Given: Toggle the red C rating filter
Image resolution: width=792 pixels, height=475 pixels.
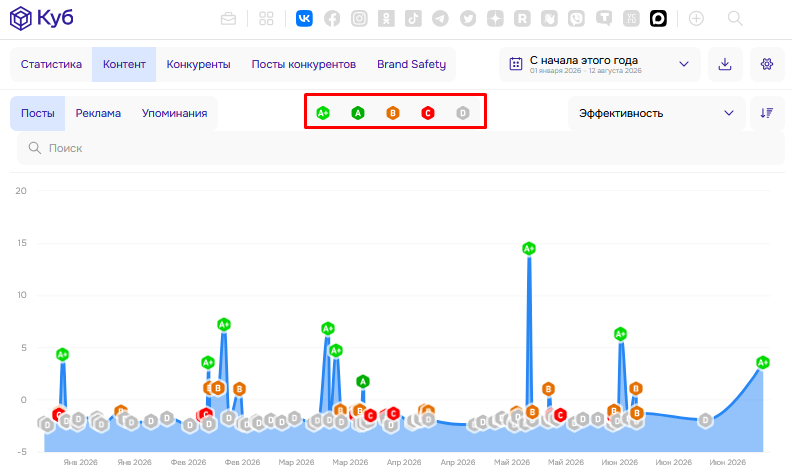Looking at the screenshot, I should tap(428, 113).
